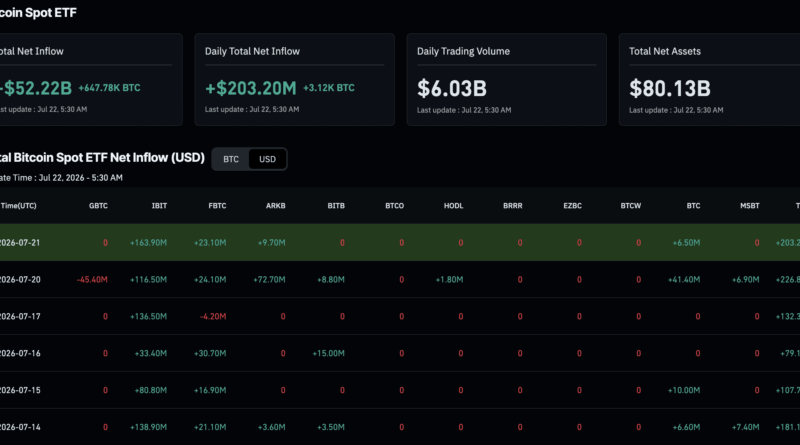Screen dimensions: 800x445
Task: Open the Total Net Assets card
Action: [710, 80]
